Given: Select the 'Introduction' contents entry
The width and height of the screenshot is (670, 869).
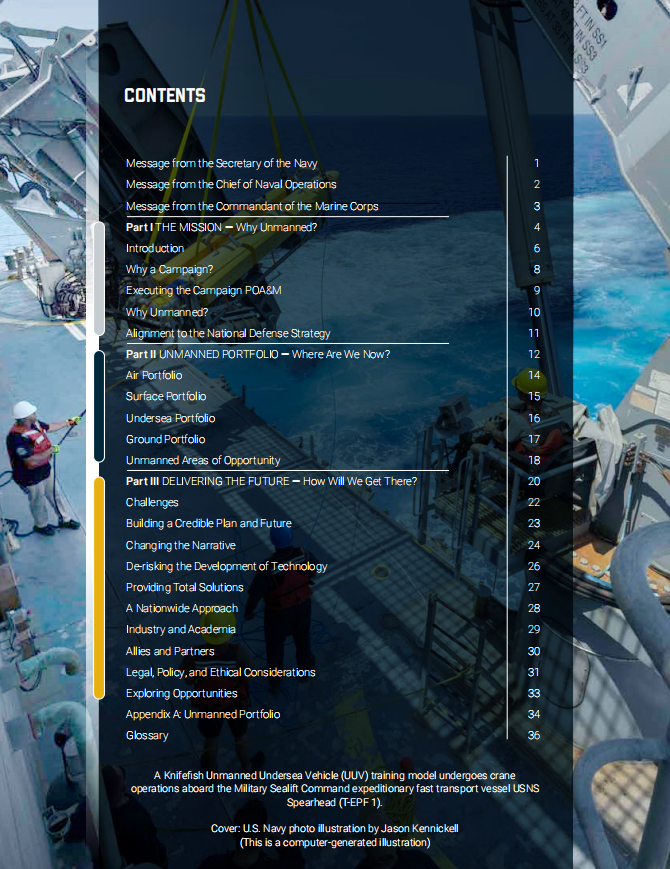Looking at the screenshot, I should [155, 248].
